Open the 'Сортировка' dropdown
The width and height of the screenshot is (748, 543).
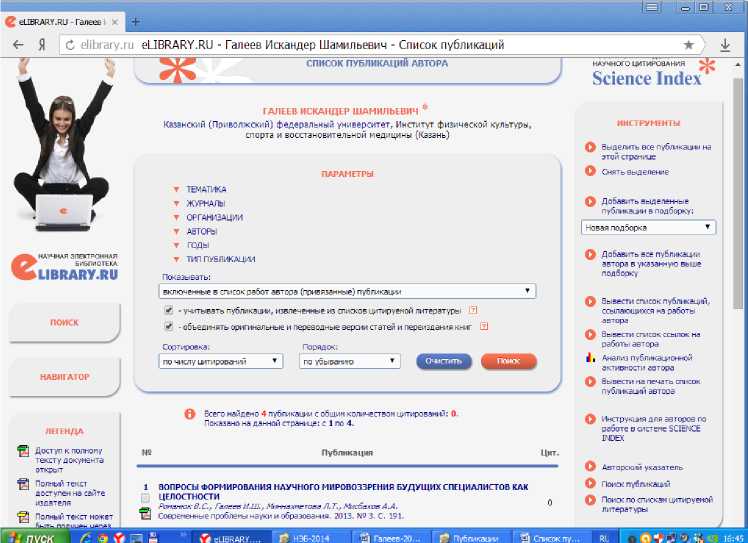(221, 361)
